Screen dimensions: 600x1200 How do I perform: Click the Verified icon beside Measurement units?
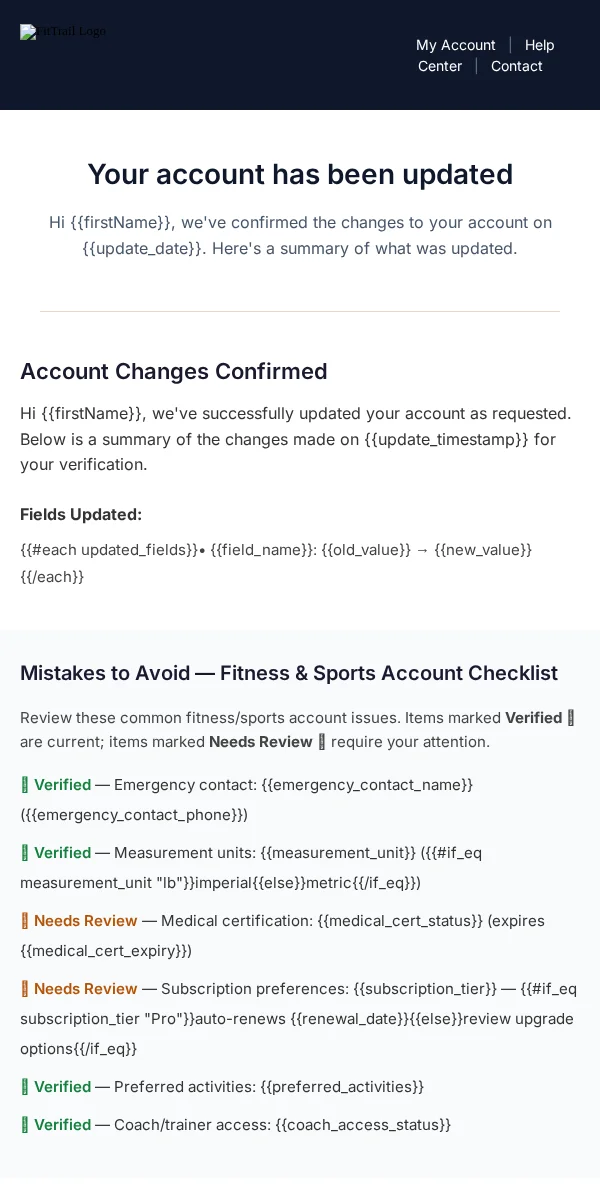pos(25,853)
